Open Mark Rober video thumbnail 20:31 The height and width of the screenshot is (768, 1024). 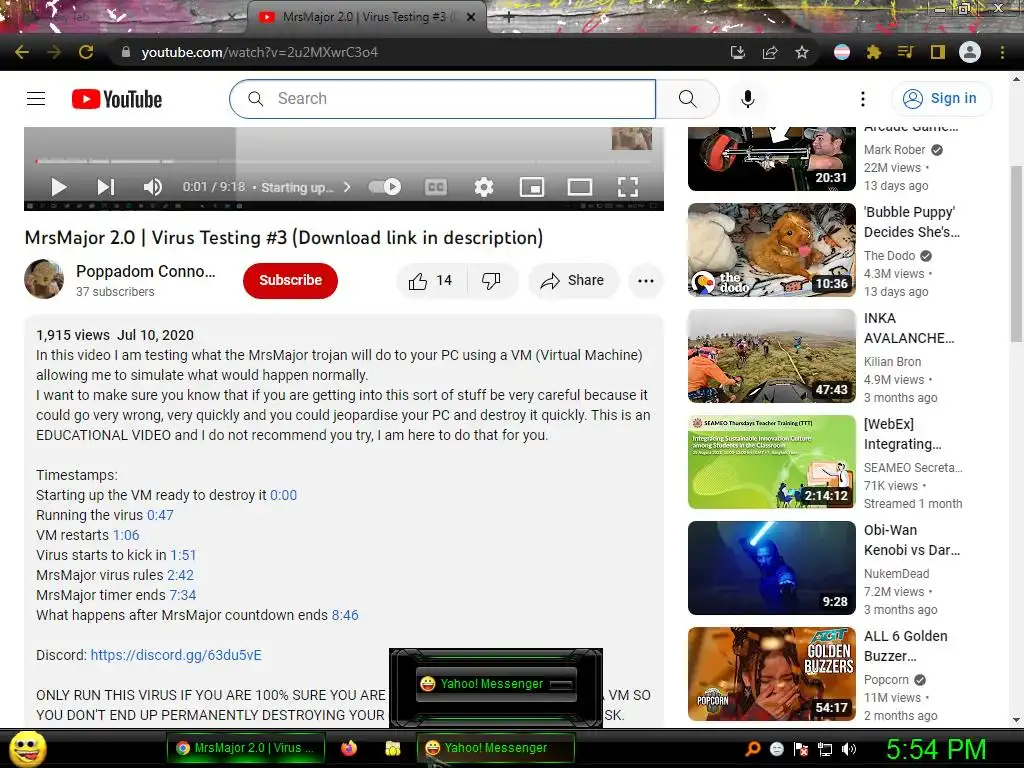(x=772, y=159)
